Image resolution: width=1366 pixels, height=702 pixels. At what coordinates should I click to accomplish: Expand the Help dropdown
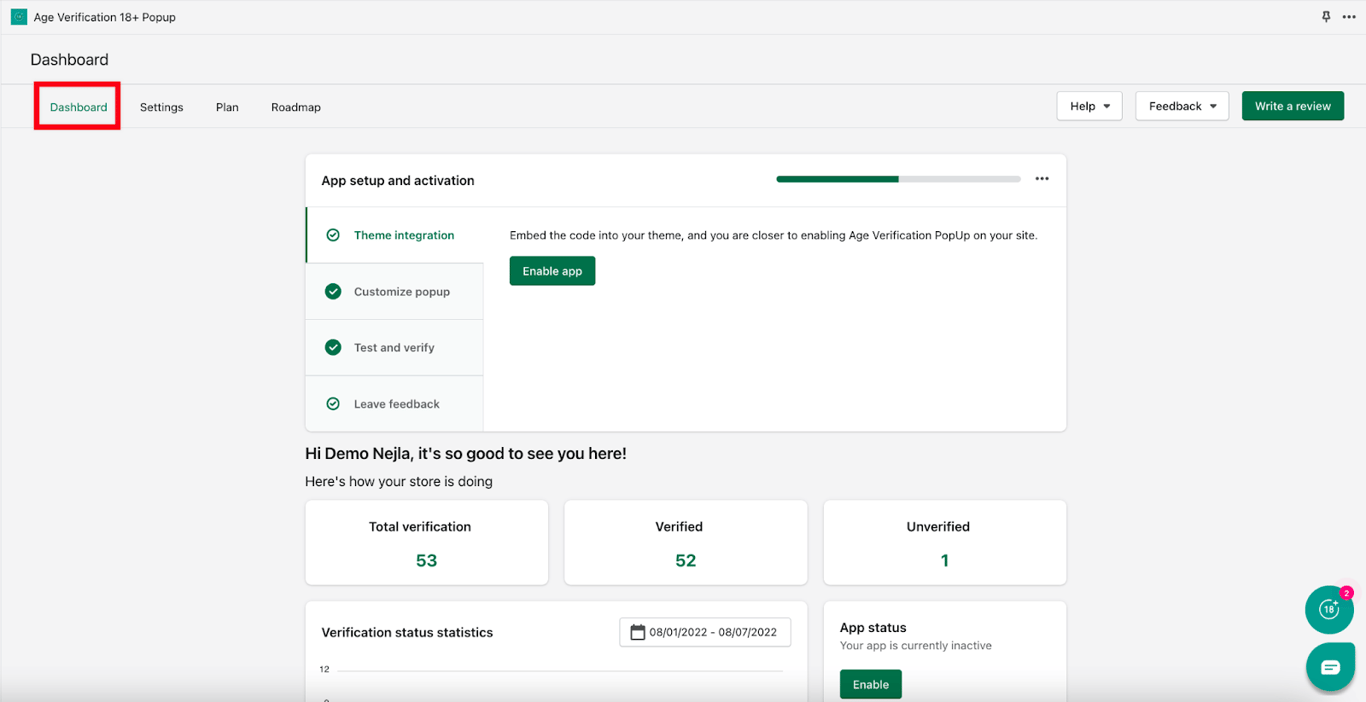1089,106
